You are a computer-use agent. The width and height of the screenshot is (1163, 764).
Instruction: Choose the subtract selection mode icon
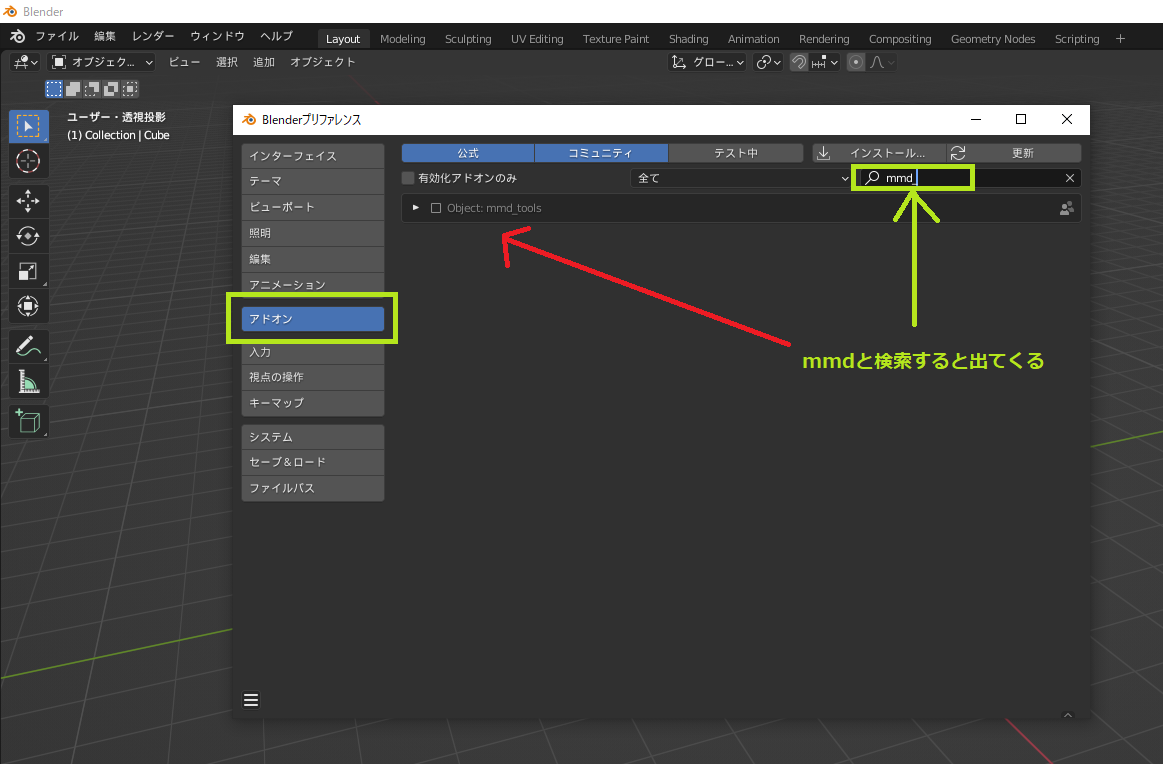coord(92,89)
